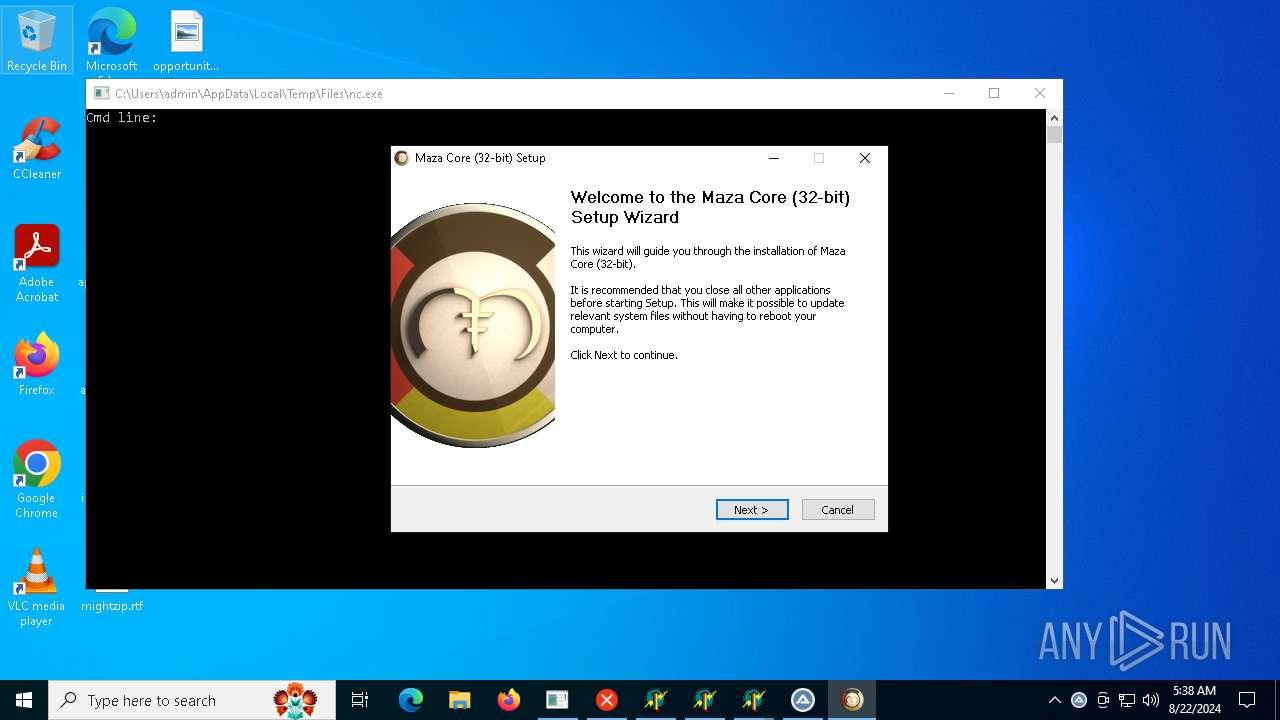1280x720 pixels.
Task: Click the flower search highlight image
Action: [x=296, y=700]
